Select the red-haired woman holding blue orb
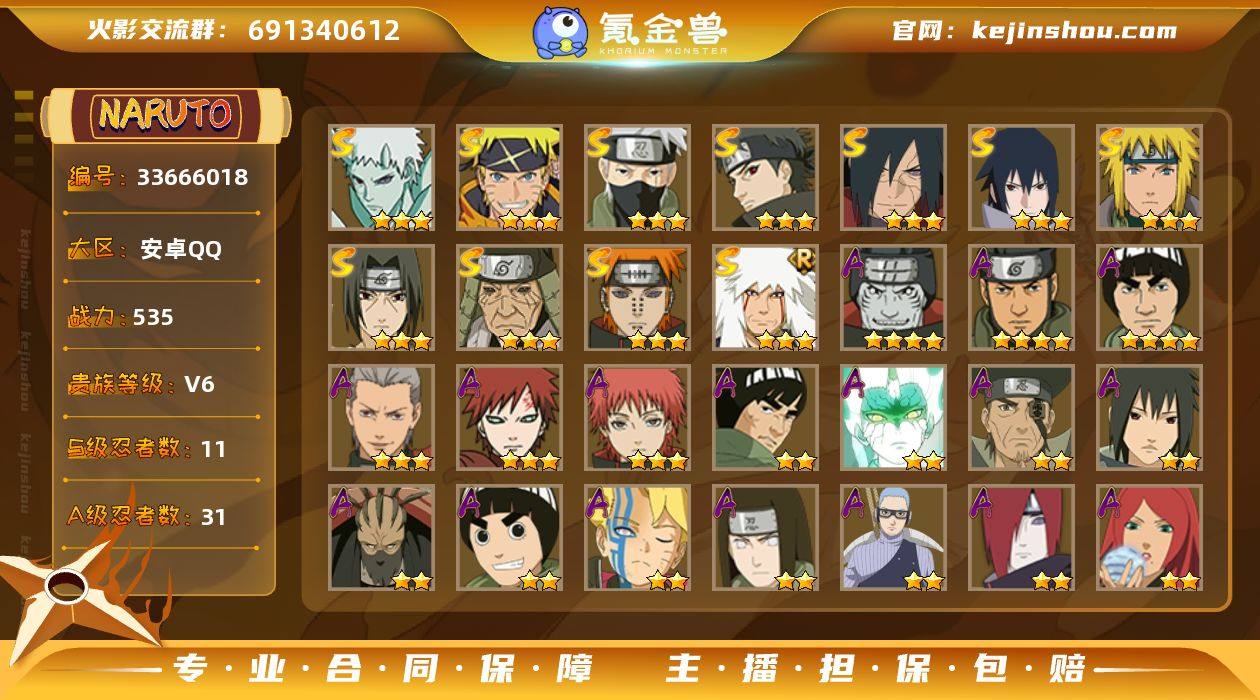The image size is (1260, 700). [x=1149, y=538]
